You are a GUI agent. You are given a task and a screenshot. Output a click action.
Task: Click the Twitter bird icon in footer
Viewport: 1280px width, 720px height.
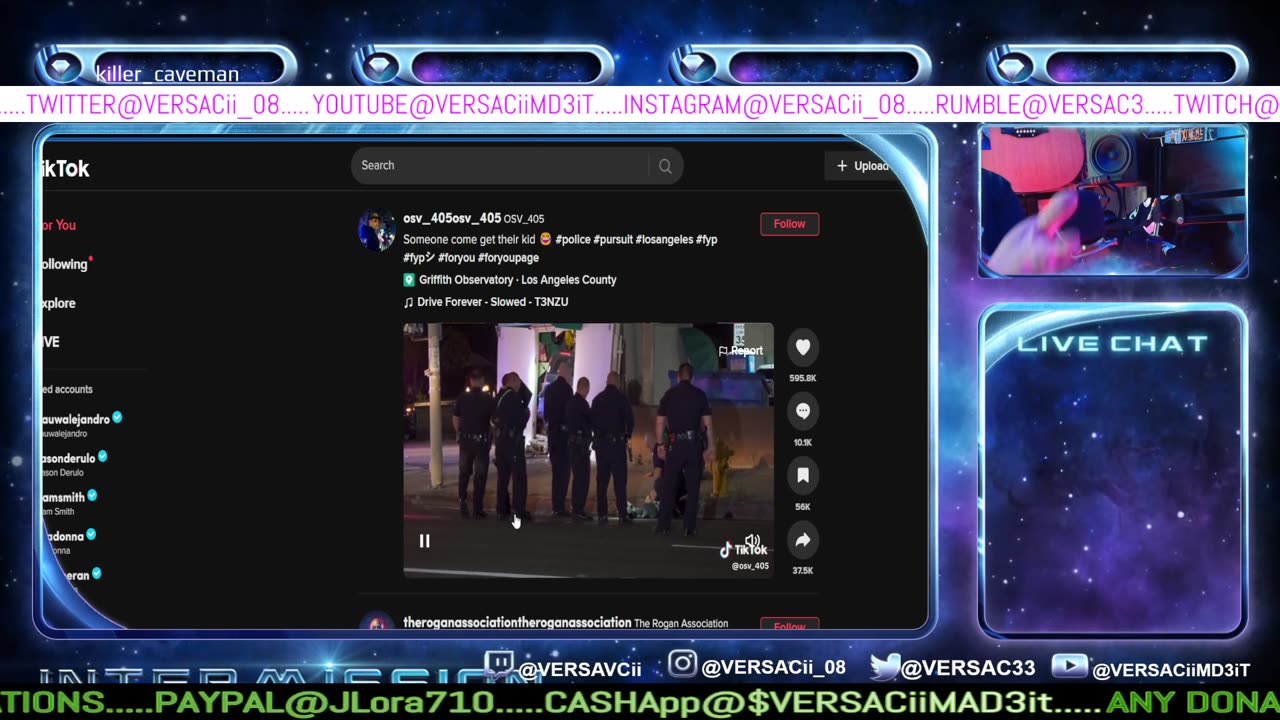point(884,665)
